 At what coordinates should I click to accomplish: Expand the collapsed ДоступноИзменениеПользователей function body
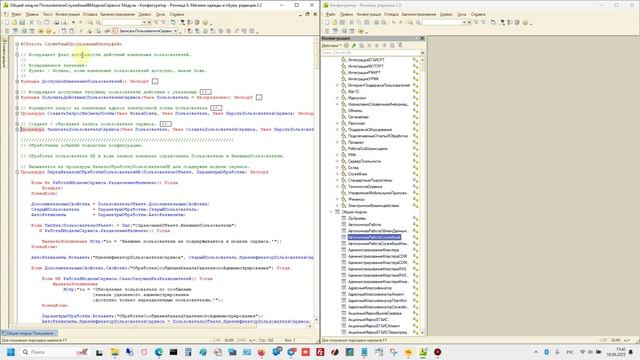coord(155,81)
